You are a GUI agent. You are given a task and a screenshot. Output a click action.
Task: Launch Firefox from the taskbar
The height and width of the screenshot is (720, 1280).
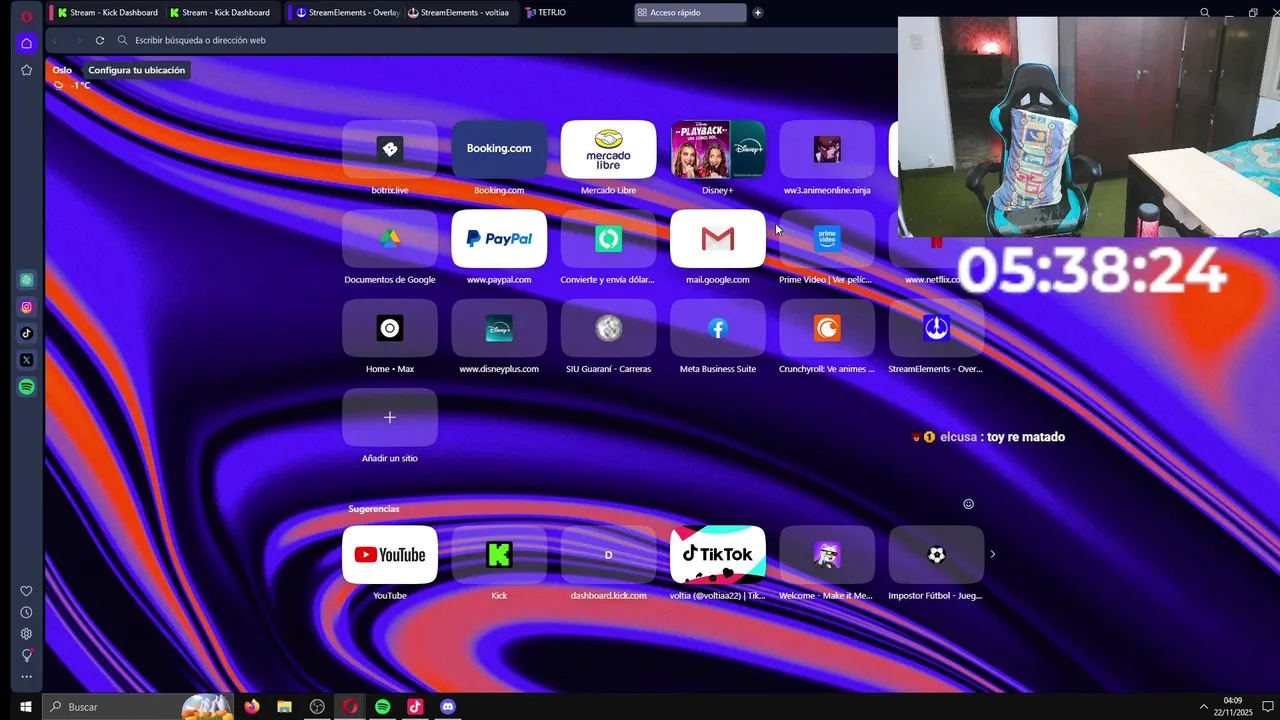click(252, 707)
